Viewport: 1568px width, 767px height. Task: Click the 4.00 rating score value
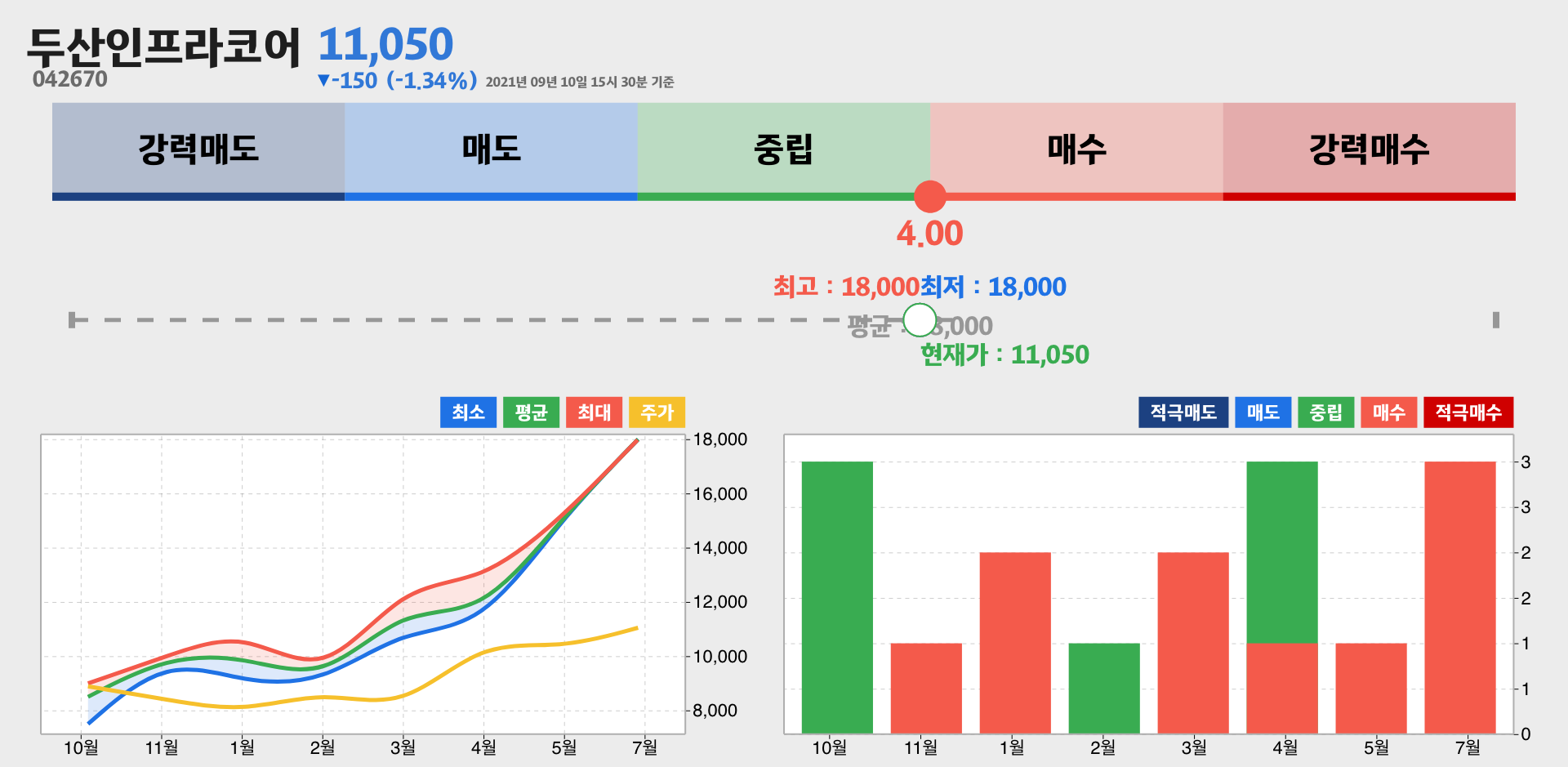930,234
